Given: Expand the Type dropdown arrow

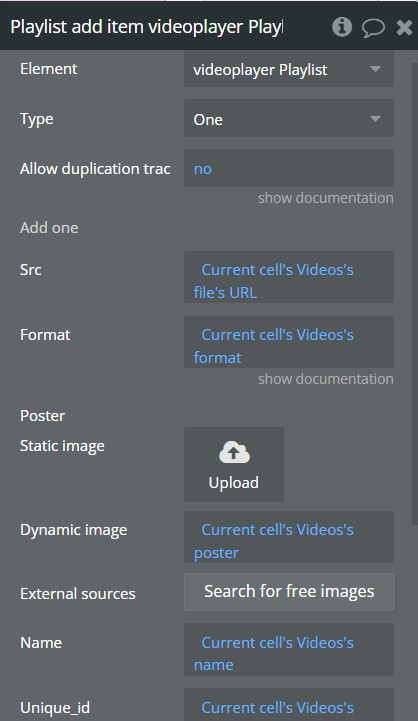Looking at the screenshot, I should [x=376, y=119].
